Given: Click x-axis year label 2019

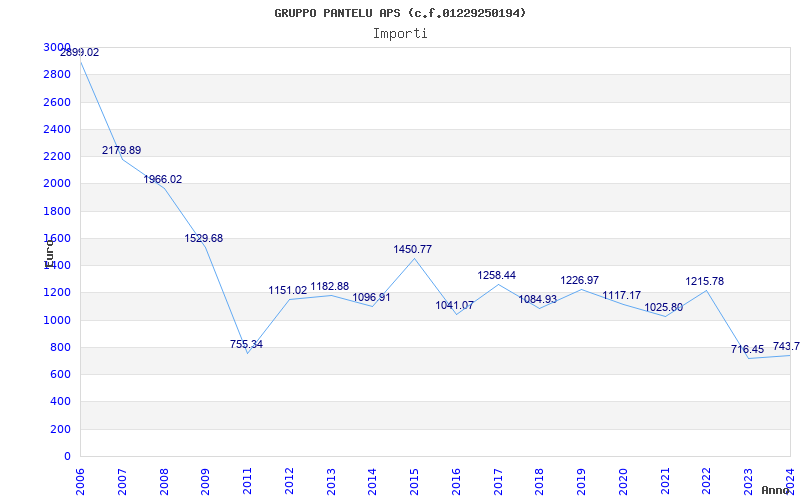Looking at the screenshot, I should coord(582,482).
